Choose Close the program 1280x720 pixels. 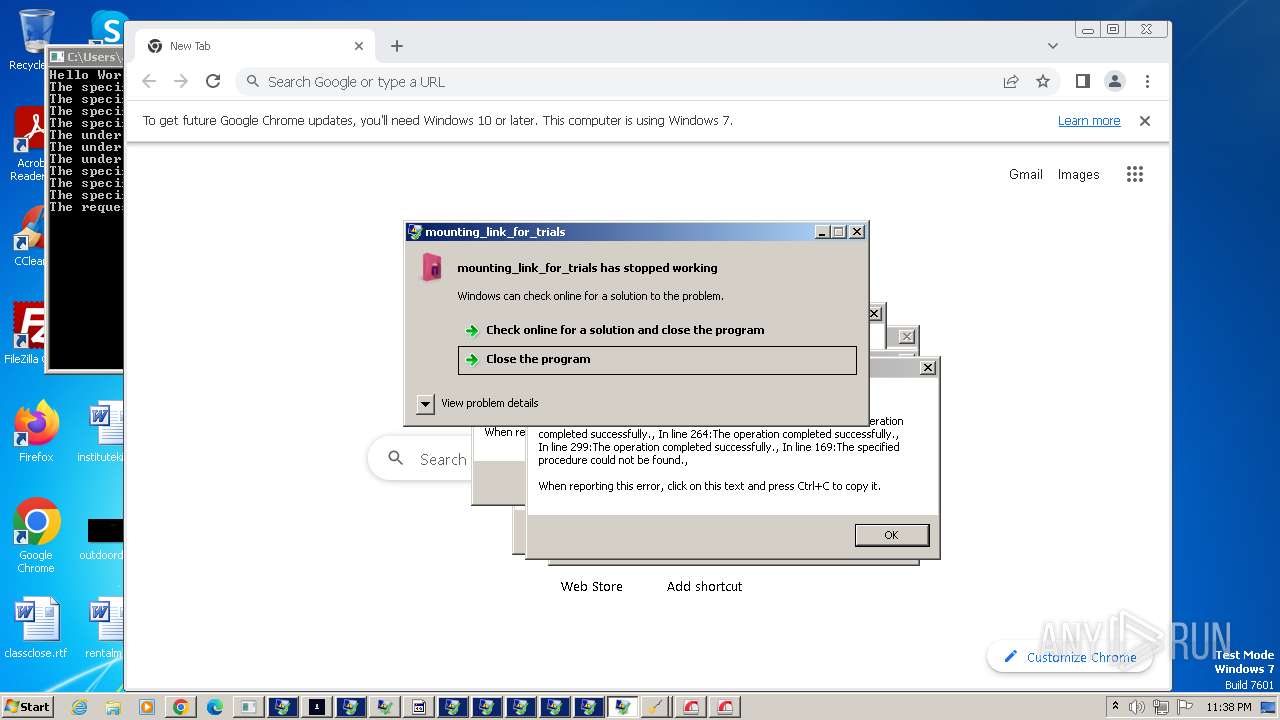657,360
